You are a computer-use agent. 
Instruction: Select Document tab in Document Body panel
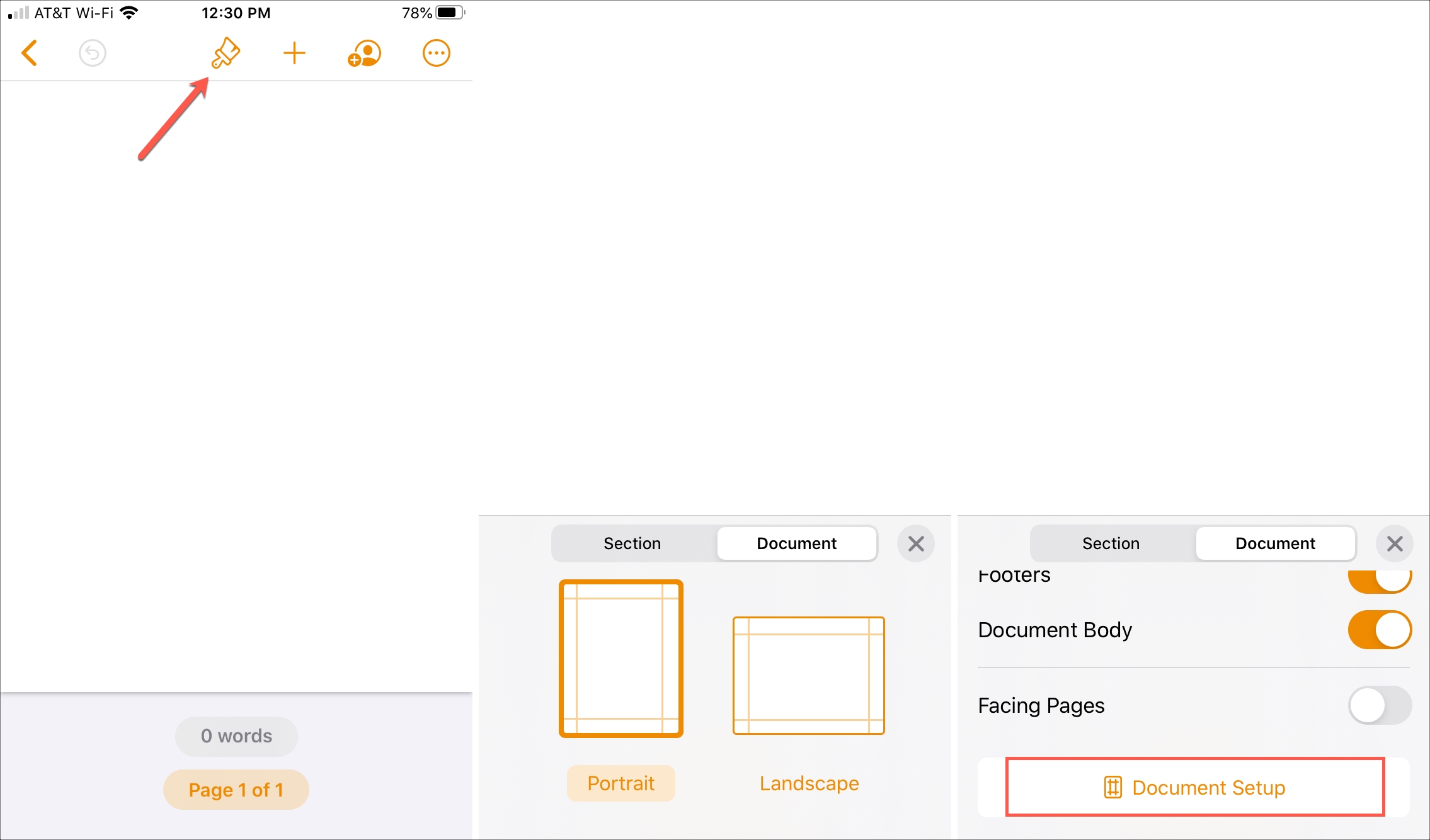1276,543
